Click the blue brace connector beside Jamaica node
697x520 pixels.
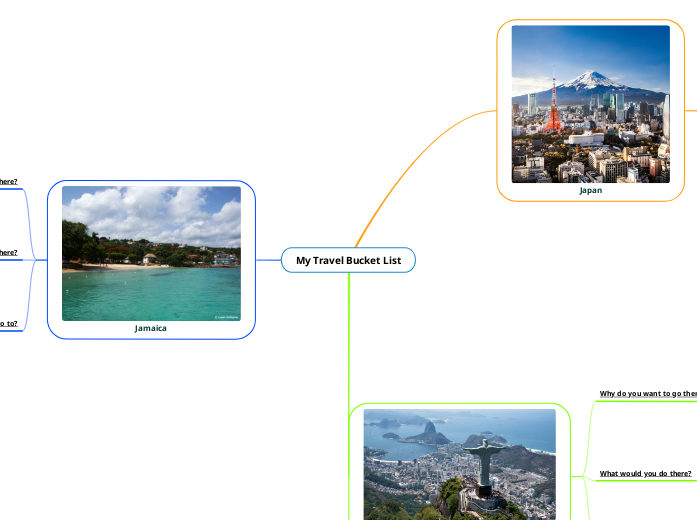point(35,260)
